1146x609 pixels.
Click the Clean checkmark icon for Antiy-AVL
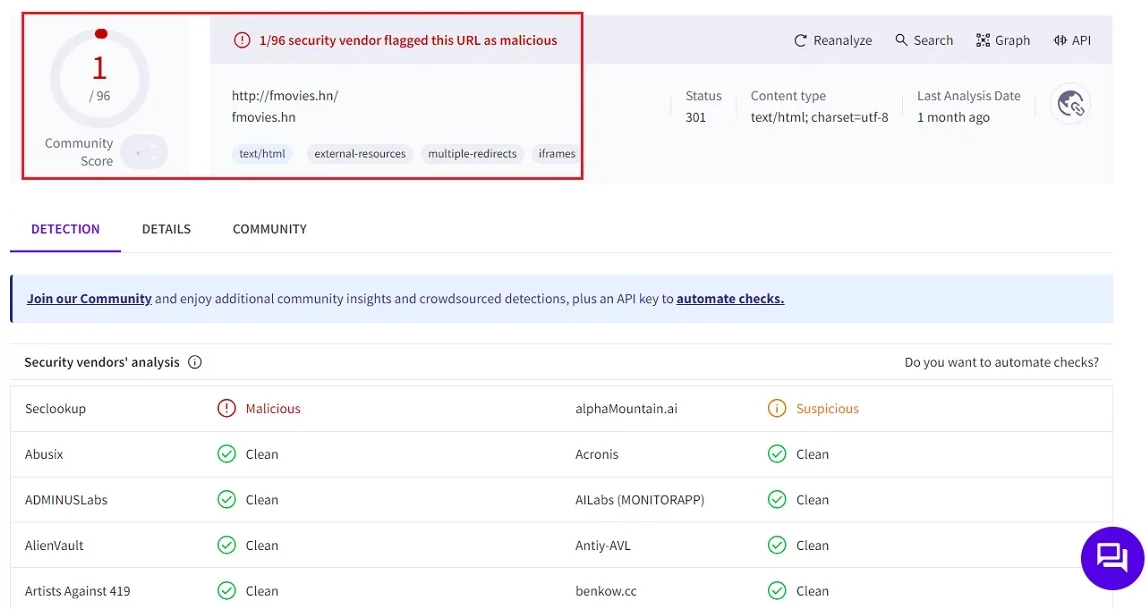click(777, 545)
